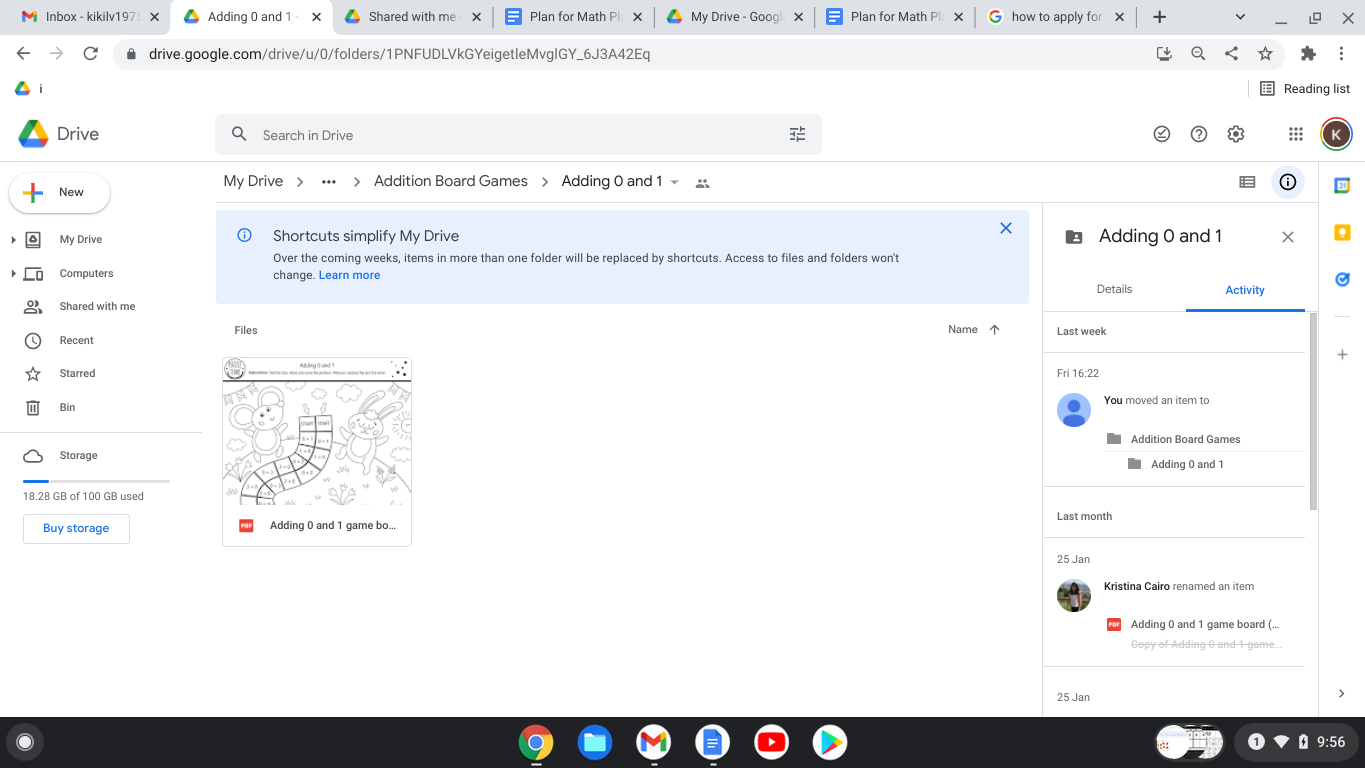1365x768 pixels.
Task: Click the offline ready status icon
Action: (x=1161, y=134)
